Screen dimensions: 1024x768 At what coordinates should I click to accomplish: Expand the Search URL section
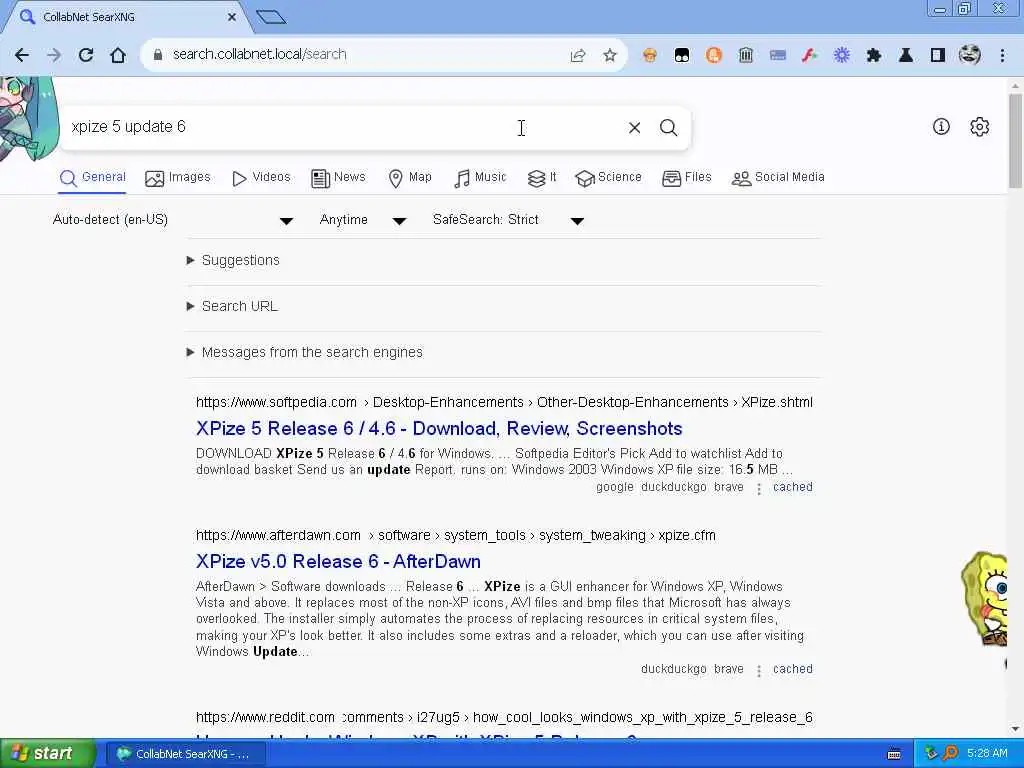coord(232,306)
